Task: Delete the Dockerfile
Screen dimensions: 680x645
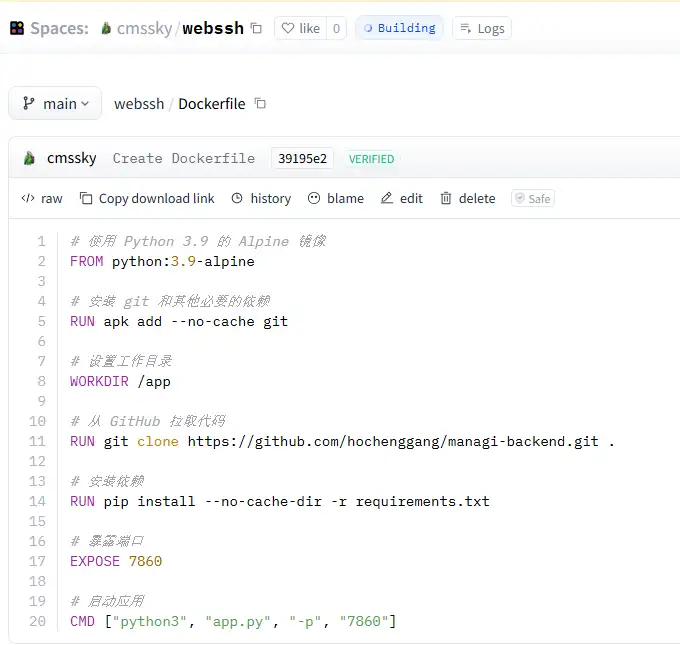Action: [x=468, y=198]
